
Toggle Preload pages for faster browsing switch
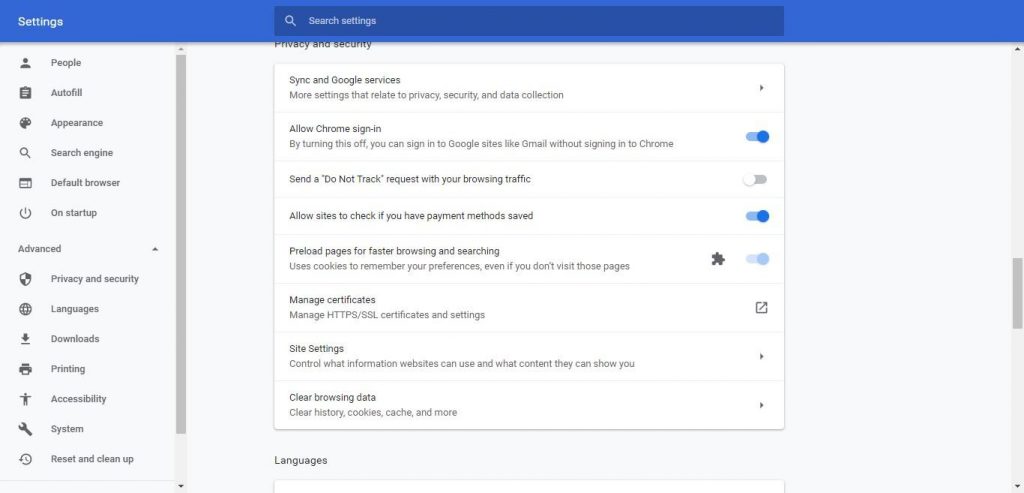pos(757,259)
